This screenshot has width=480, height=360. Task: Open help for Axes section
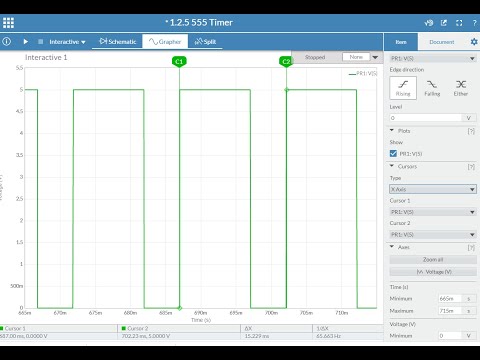click(471, 247)
